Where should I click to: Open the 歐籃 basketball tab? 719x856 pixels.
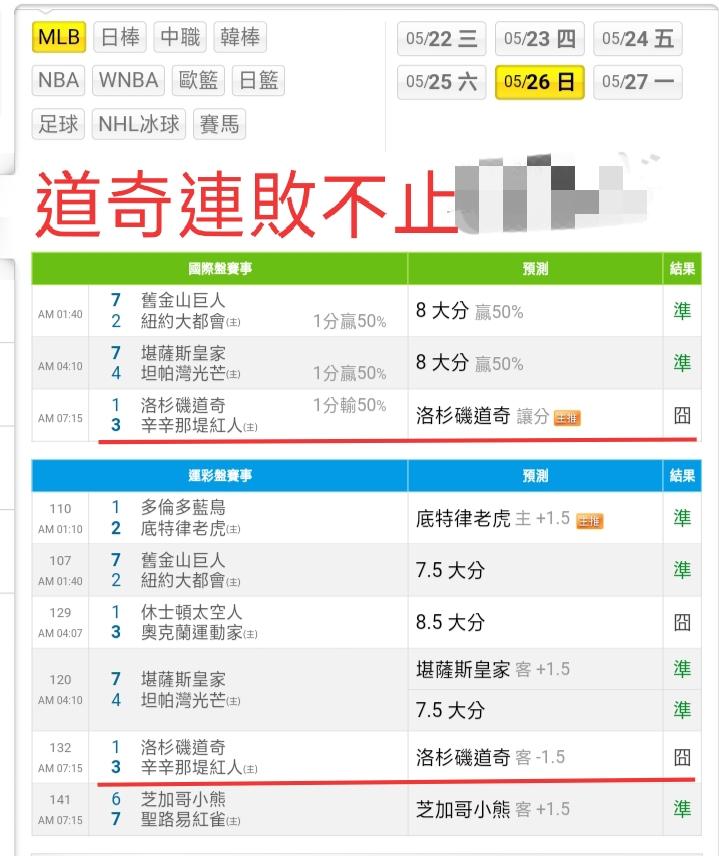click(x=198, y=80)
